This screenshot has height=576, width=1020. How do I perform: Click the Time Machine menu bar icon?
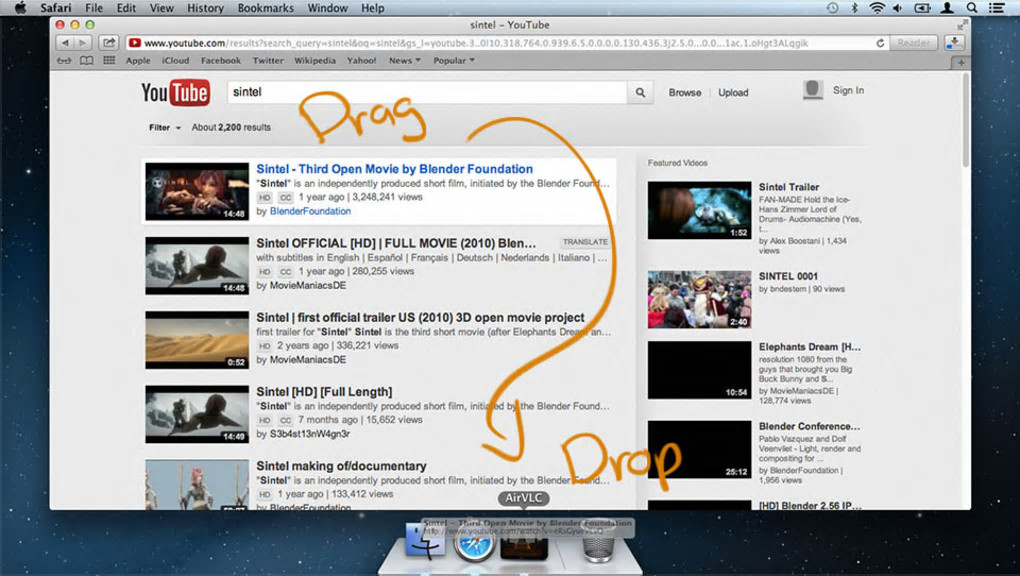833,8
